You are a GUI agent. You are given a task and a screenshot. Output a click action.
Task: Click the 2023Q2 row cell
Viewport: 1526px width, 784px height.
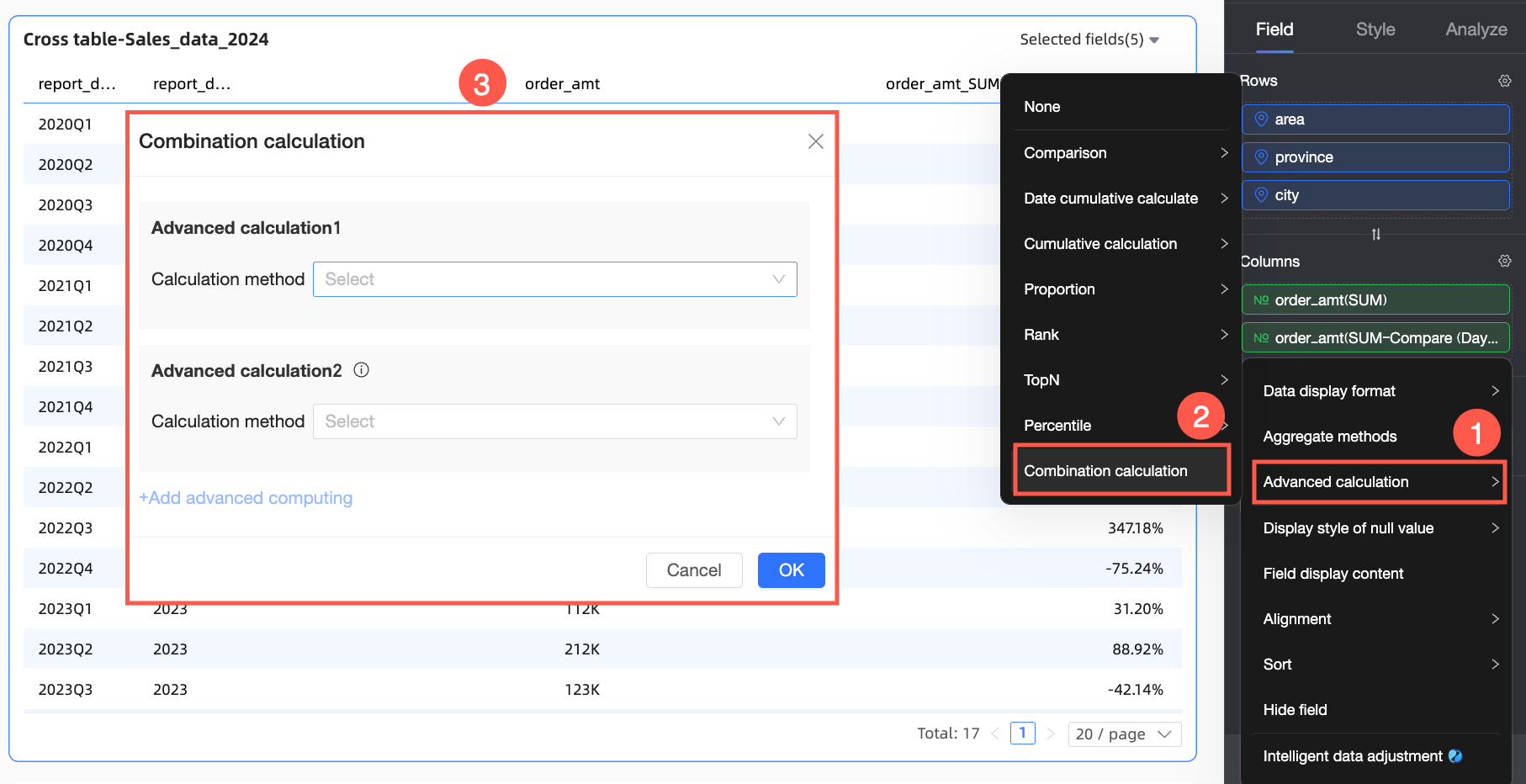(x=66, y=649)
